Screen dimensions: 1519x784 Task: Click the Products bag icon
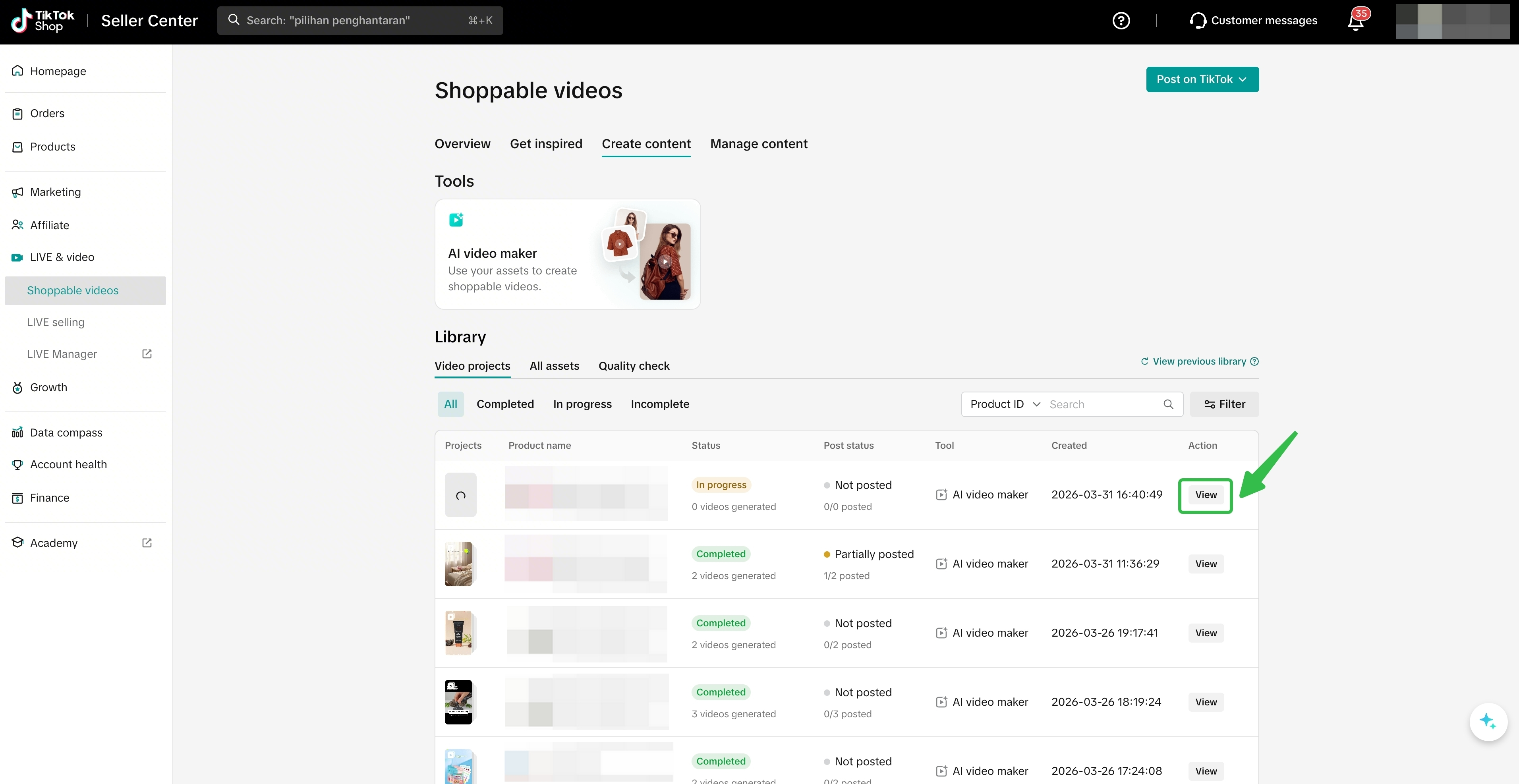point(18,147)
